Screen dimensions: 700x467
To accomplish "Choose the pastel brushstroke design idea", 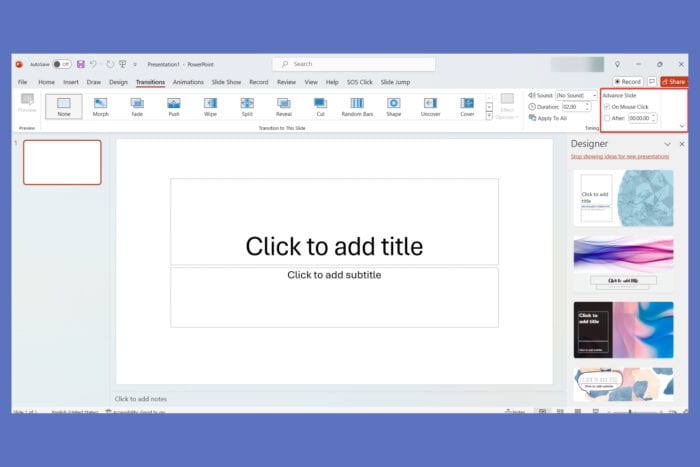I will (x=624, y=384).
